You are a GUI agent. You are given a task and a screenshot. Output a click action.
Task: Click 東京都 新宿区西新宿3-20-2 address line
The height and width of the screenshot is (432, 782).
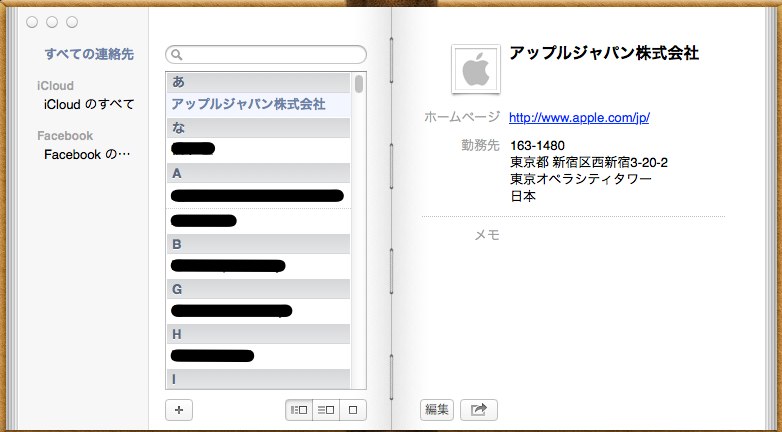pos(588,163)
